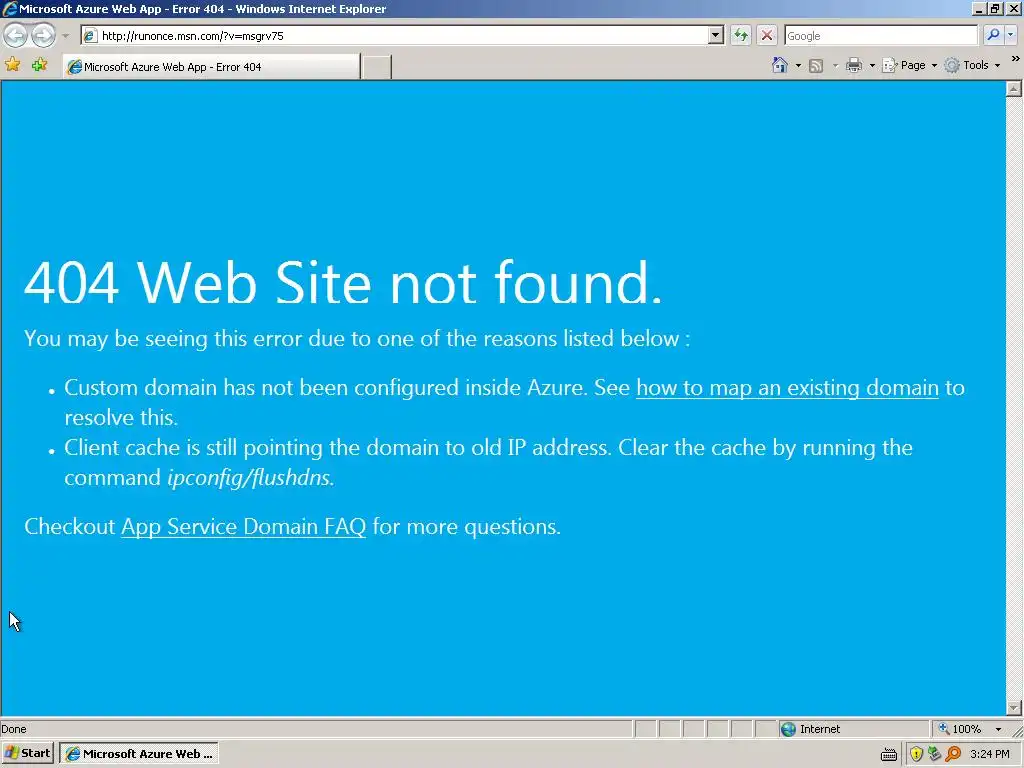Click the Back navigation arrow

click(16, 35)
